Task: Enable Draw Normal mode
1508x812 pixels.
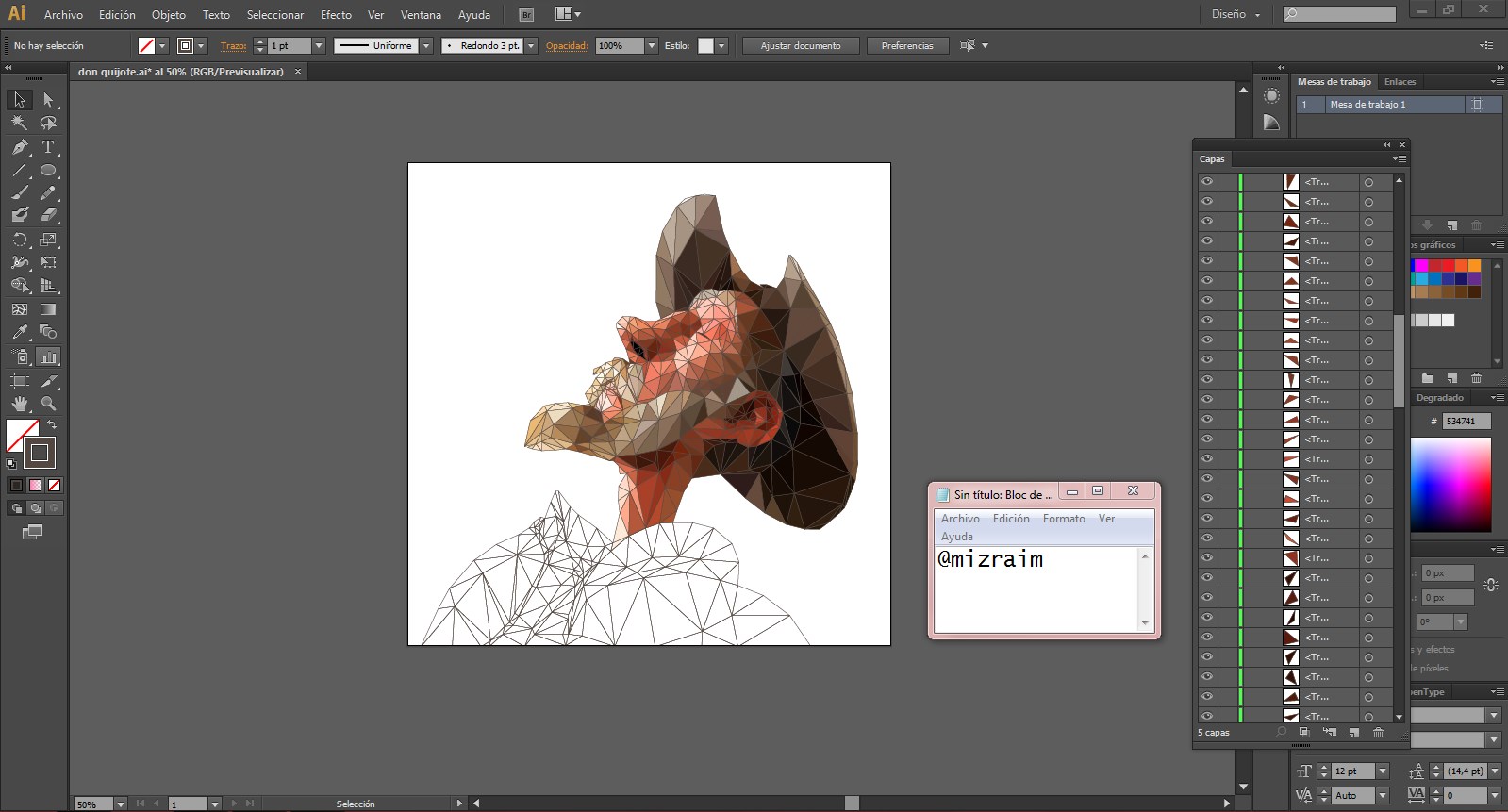Action: click(x=16, y=508)
